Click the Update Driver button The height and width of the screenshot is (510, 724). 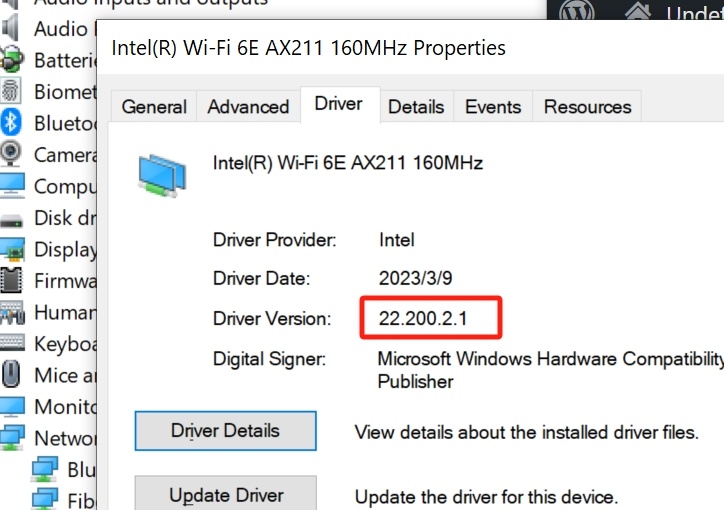point(226,494)
